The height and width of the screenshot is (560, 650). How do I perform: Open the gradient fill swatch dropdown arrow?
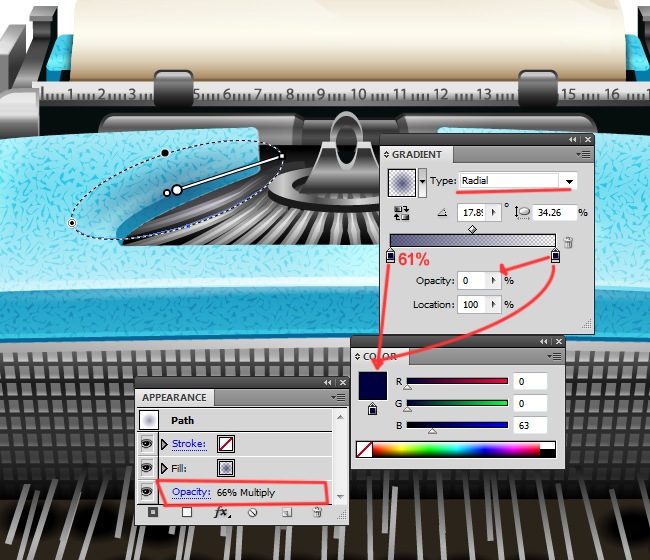point(422,182)
